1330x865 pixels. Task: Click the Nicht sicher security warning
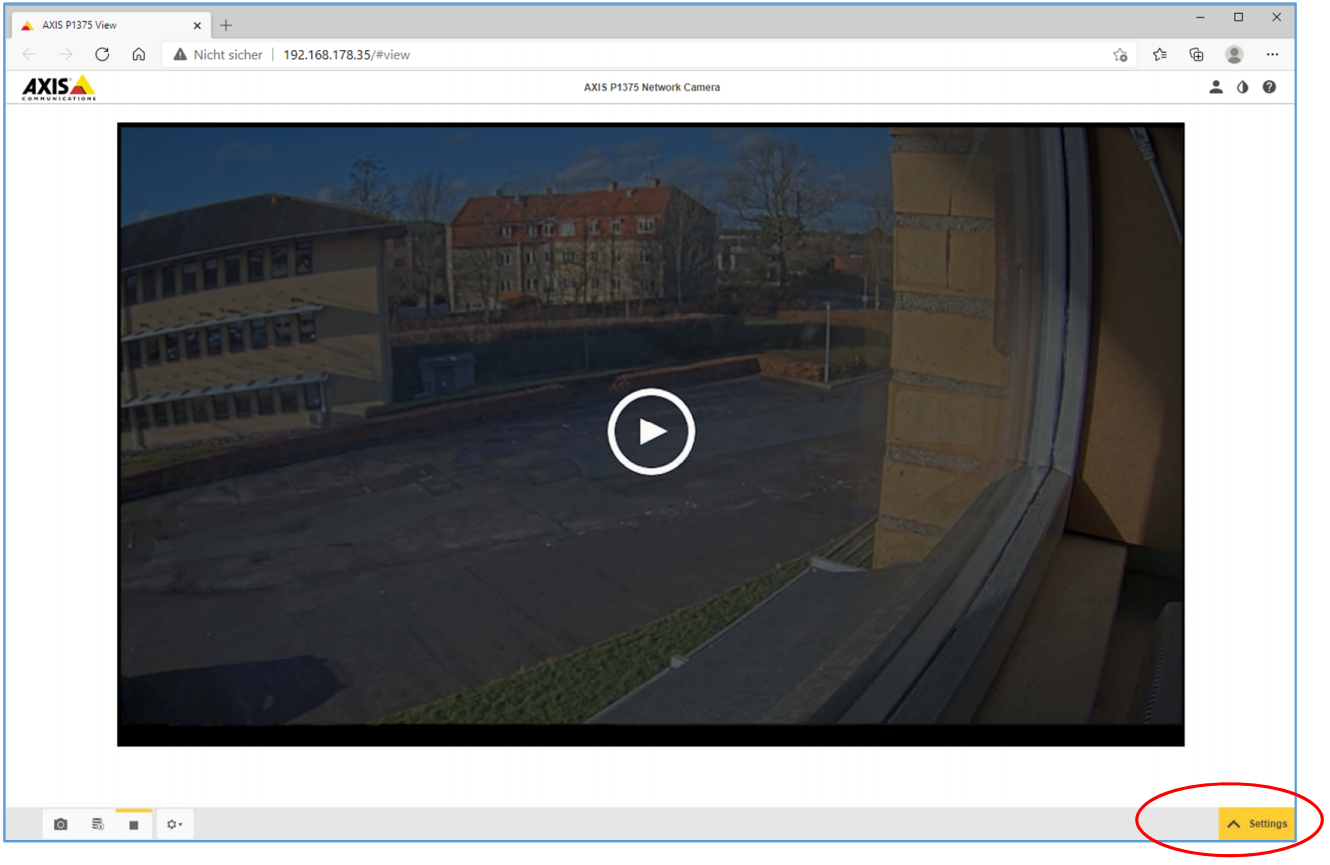(218, 55)
